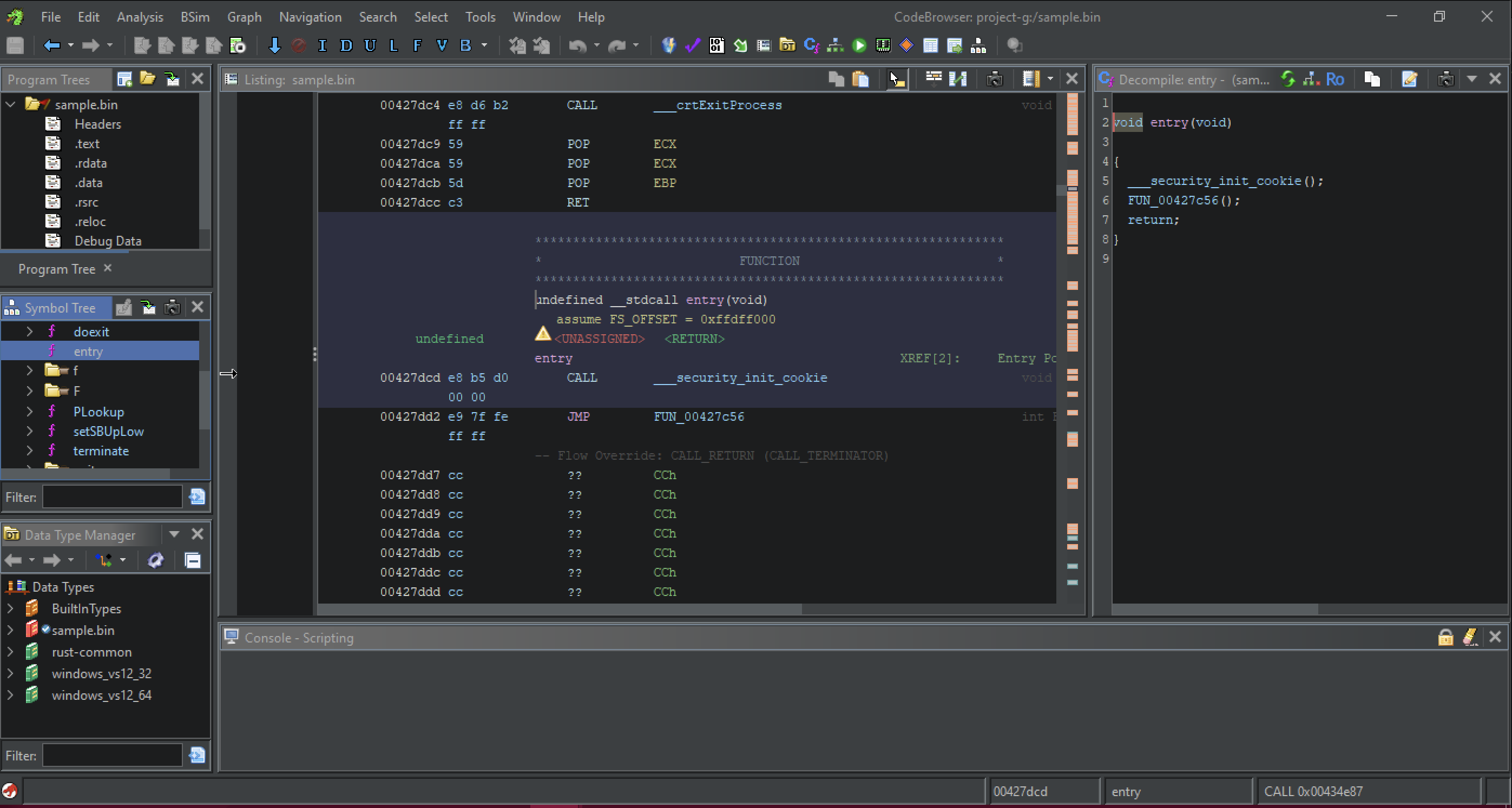Click the Listing paste icon
1512x808 pixels.
coord(860,78)
